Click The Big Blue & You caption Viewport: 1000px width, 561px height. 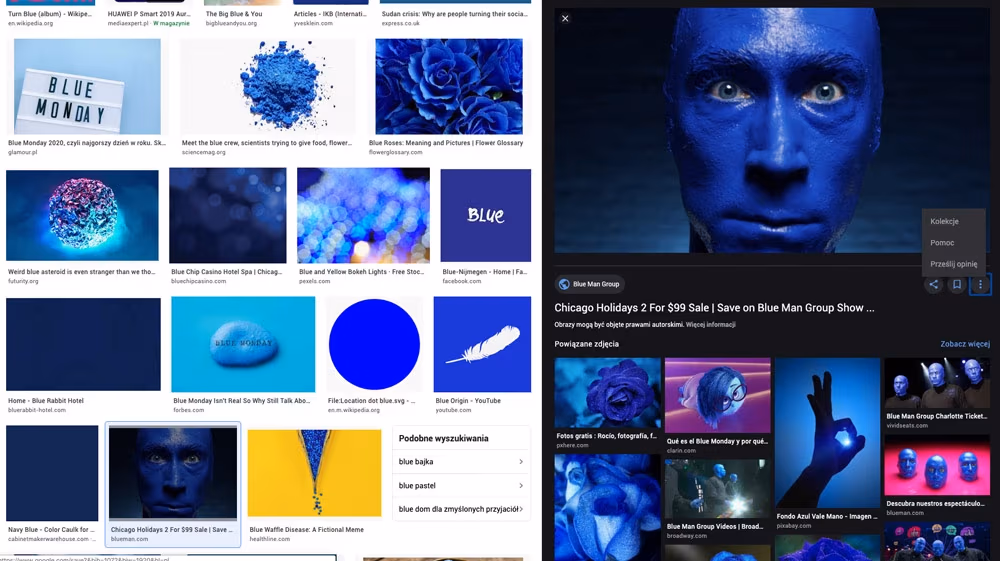point(233,14)
